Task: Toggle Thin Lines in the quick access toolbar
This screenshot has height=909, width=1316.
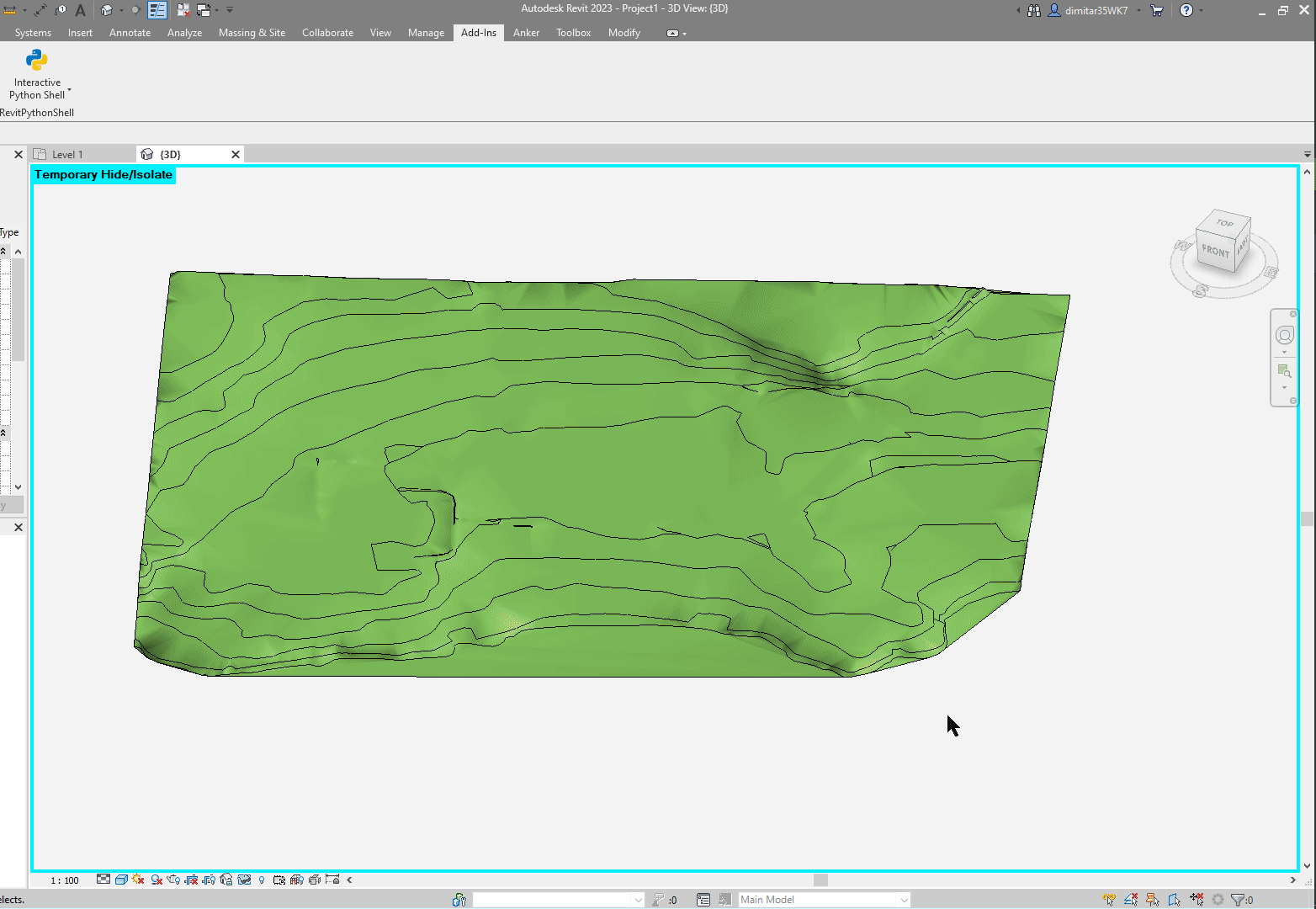Action: pyautogui.click(x=157, y=10)
